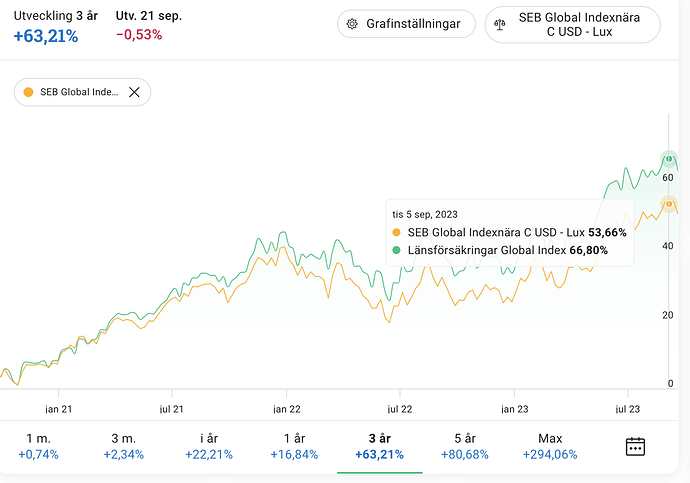Click the orange dot on the SEB chip
Viewport: 690px width, 483px height.
coord(28,92)
